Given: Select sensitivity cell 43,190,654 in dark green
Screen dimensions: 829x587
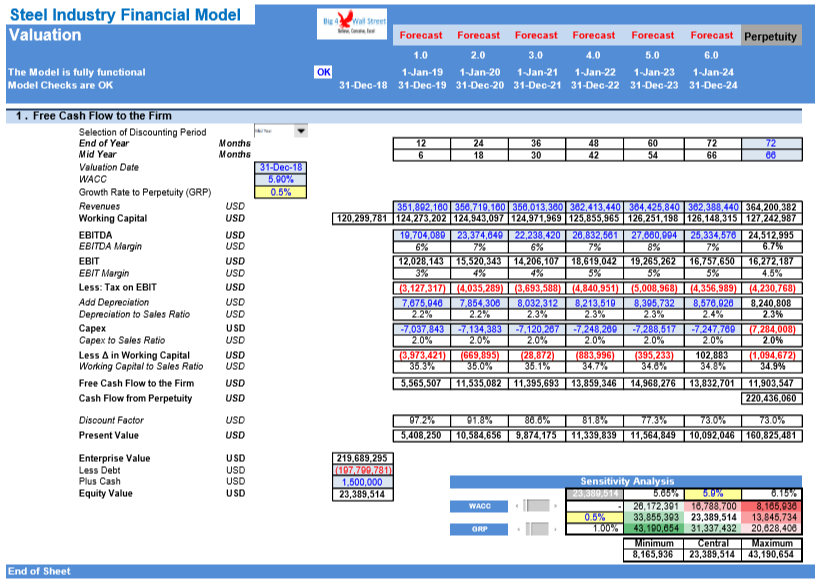Looking at the screenshot, I should tap(655, 528).
